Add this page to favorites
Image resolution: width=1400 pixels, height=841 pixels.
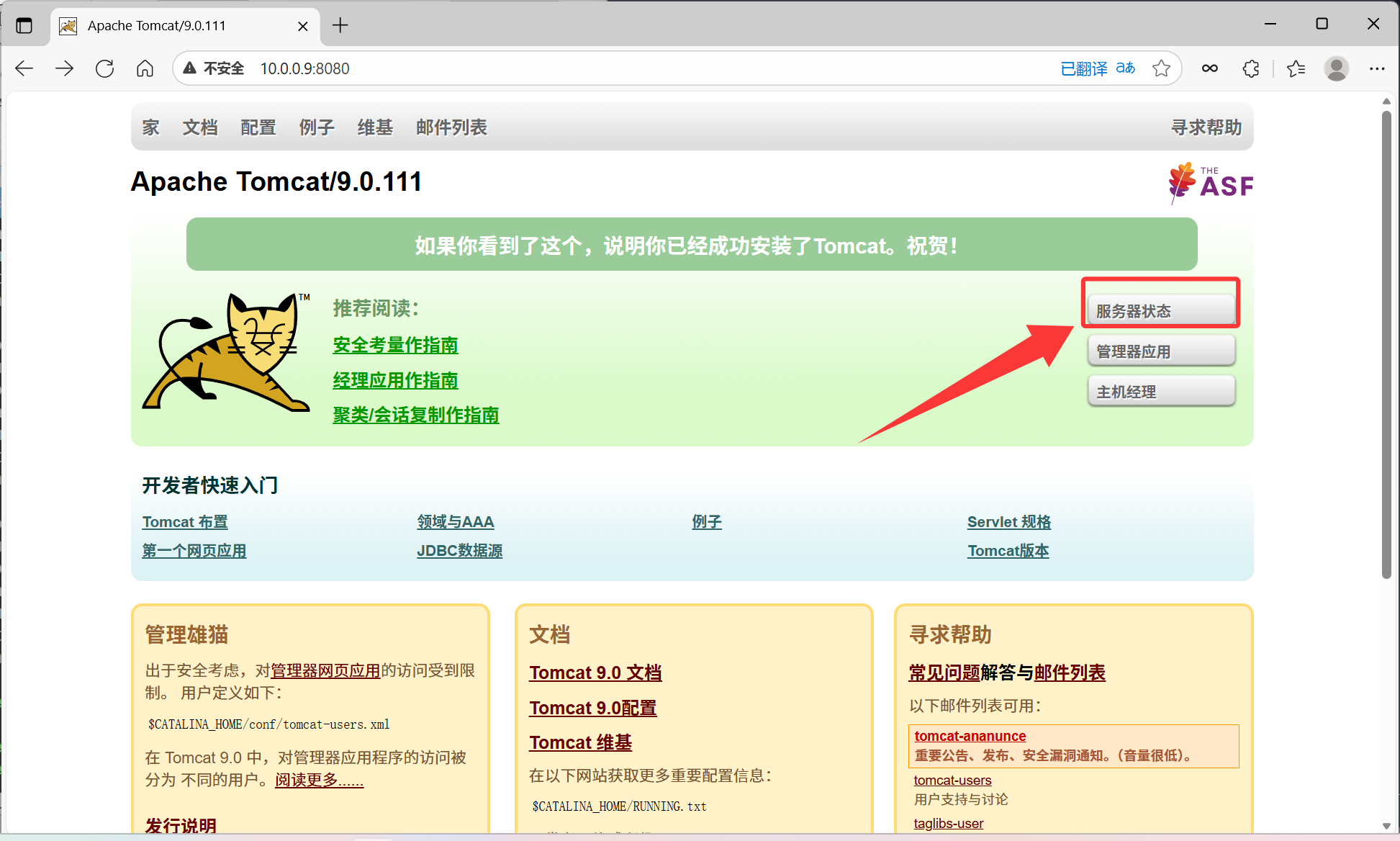click(1161, 68)
